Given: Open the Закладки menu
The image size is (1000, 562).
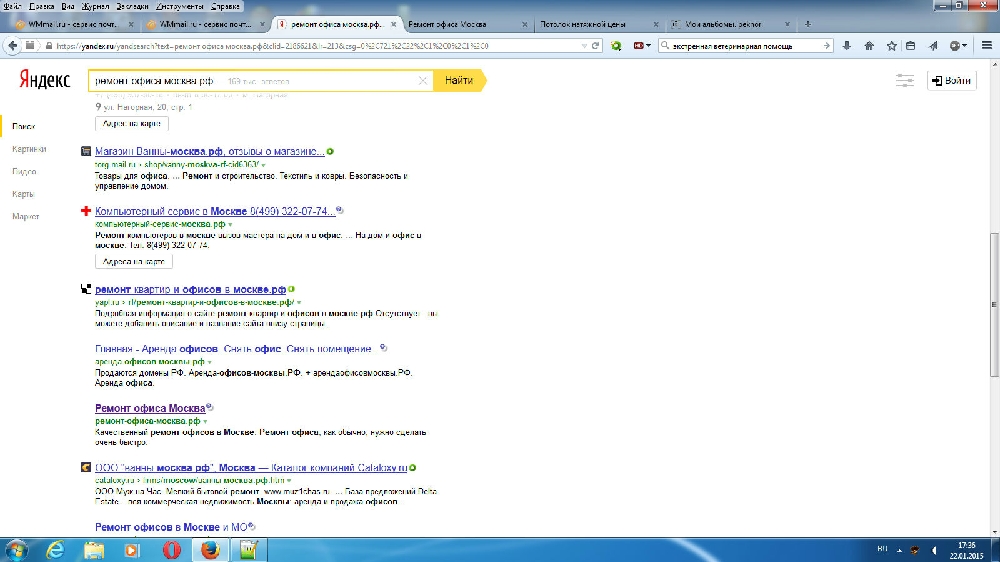Looking at the screenshot, I should 132,6.
